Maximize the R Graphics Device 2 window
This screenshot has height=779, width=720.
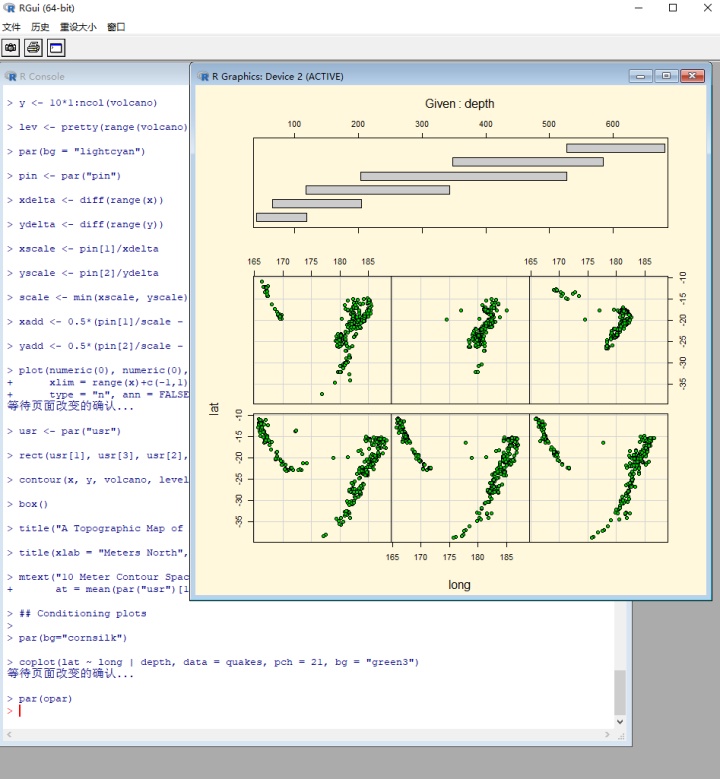click(666, 76)
